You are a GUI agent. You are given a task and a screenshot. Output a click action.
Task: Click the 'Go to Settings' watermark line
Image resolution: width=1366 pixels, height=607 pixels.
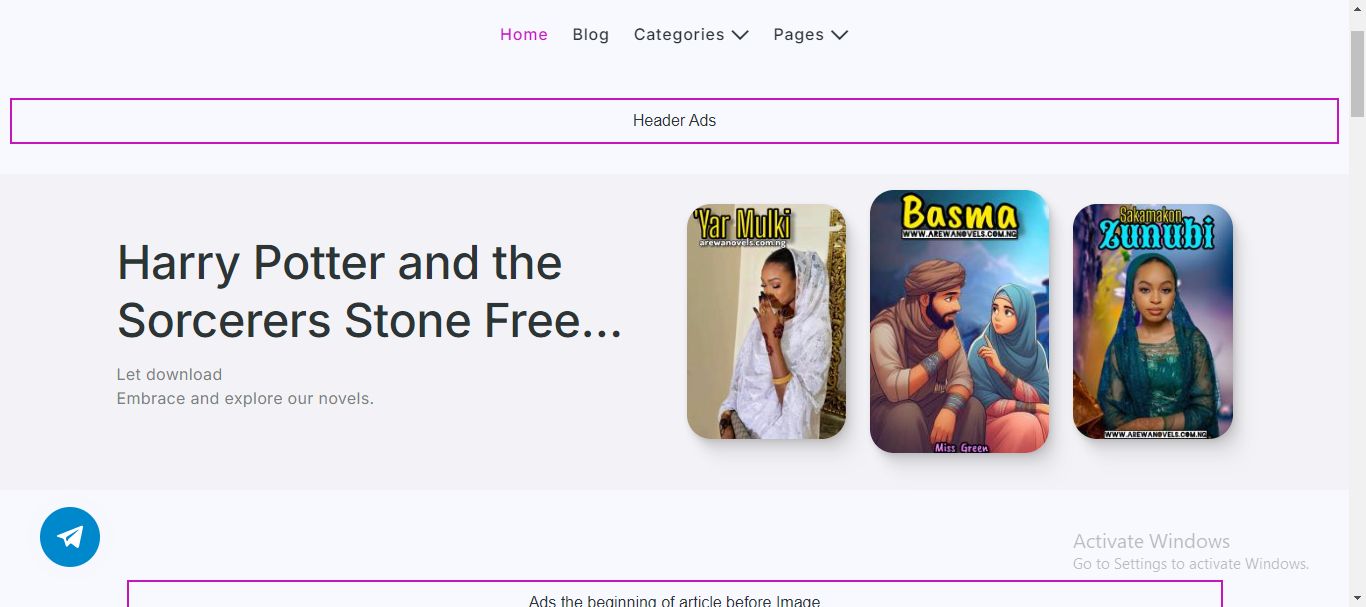[1191, 564]
